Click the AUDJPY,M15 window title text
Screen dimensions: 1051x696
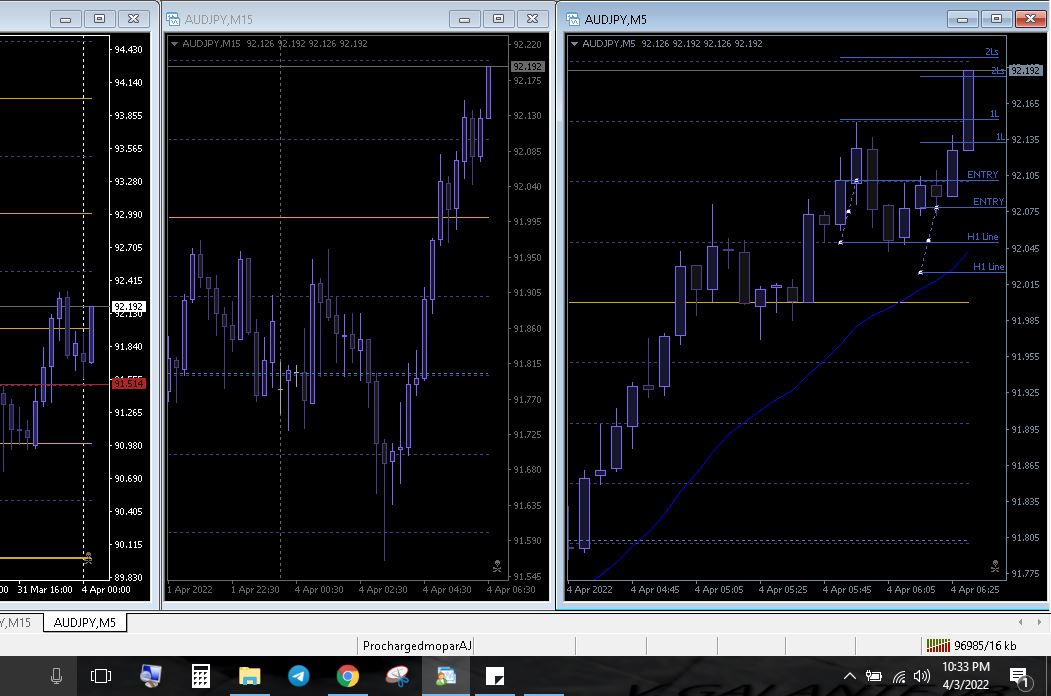[x=219, y=19]
